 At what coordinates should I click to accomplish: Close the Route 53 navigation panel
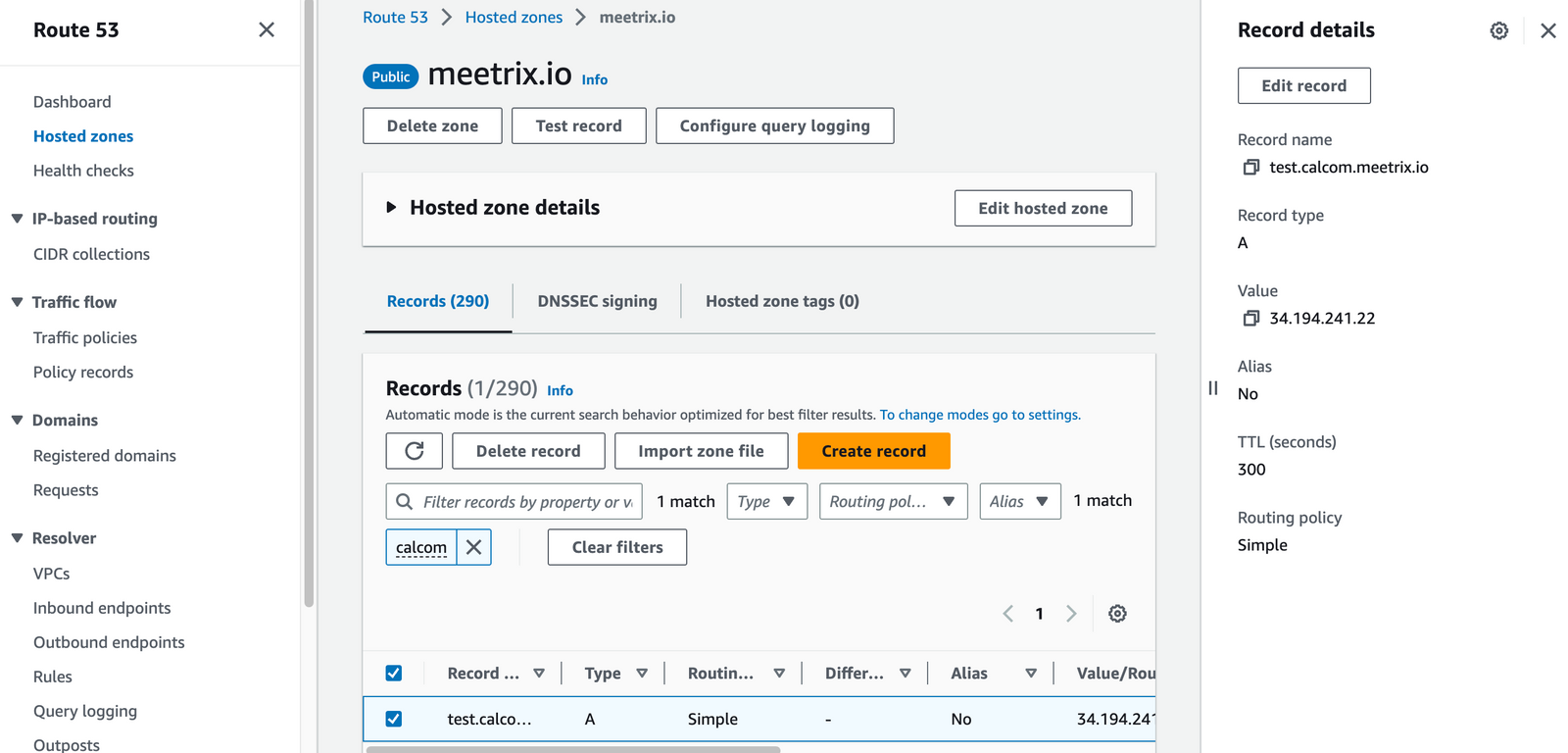tap(267, 29)
